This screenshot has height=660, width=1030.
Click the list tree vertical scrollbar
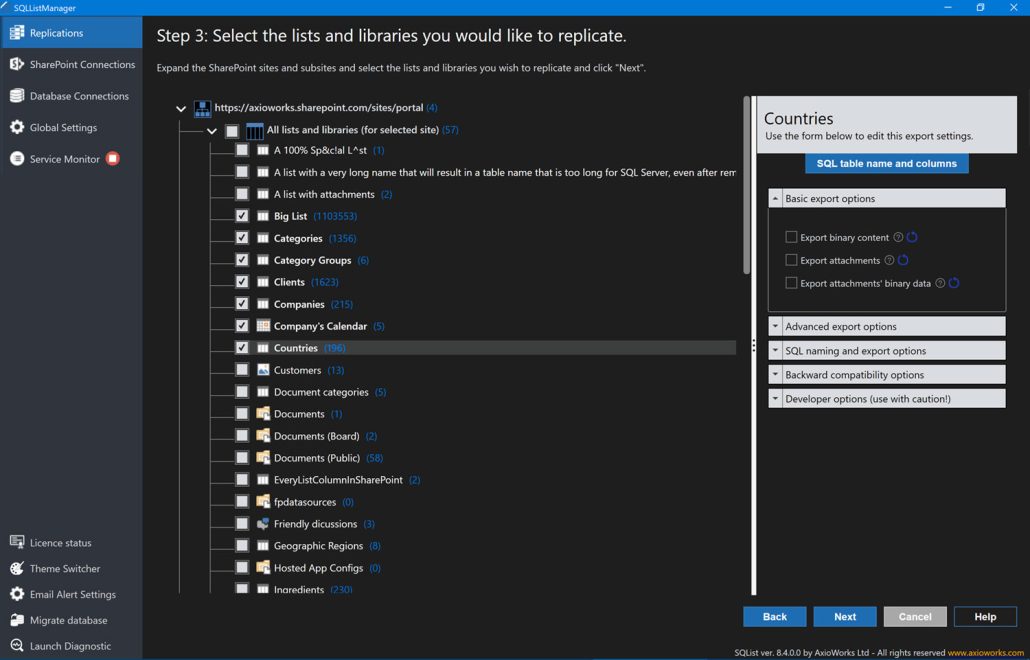pyautogui.click(x=746, y=185)
